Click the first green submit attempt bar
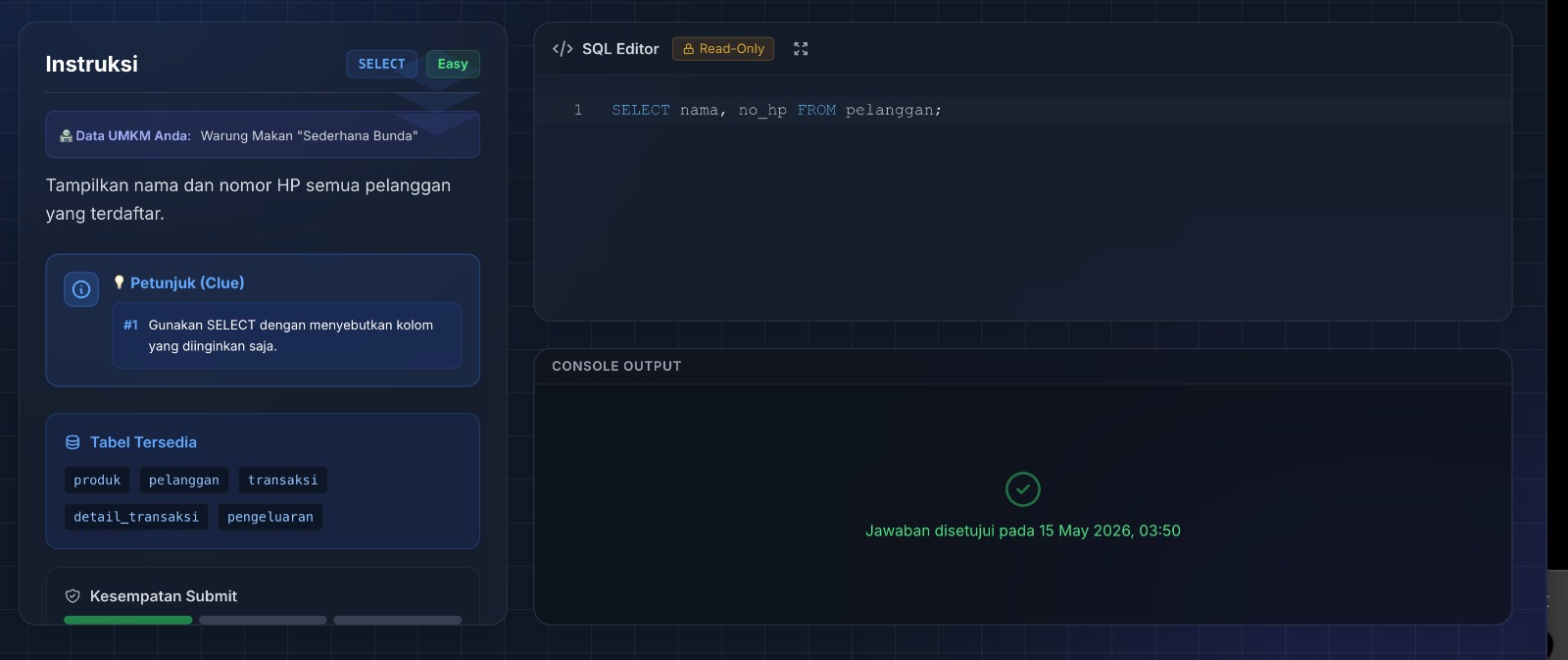Image resolution: width=1568 pixels, height=660 pixels. [x=128, y=620]
